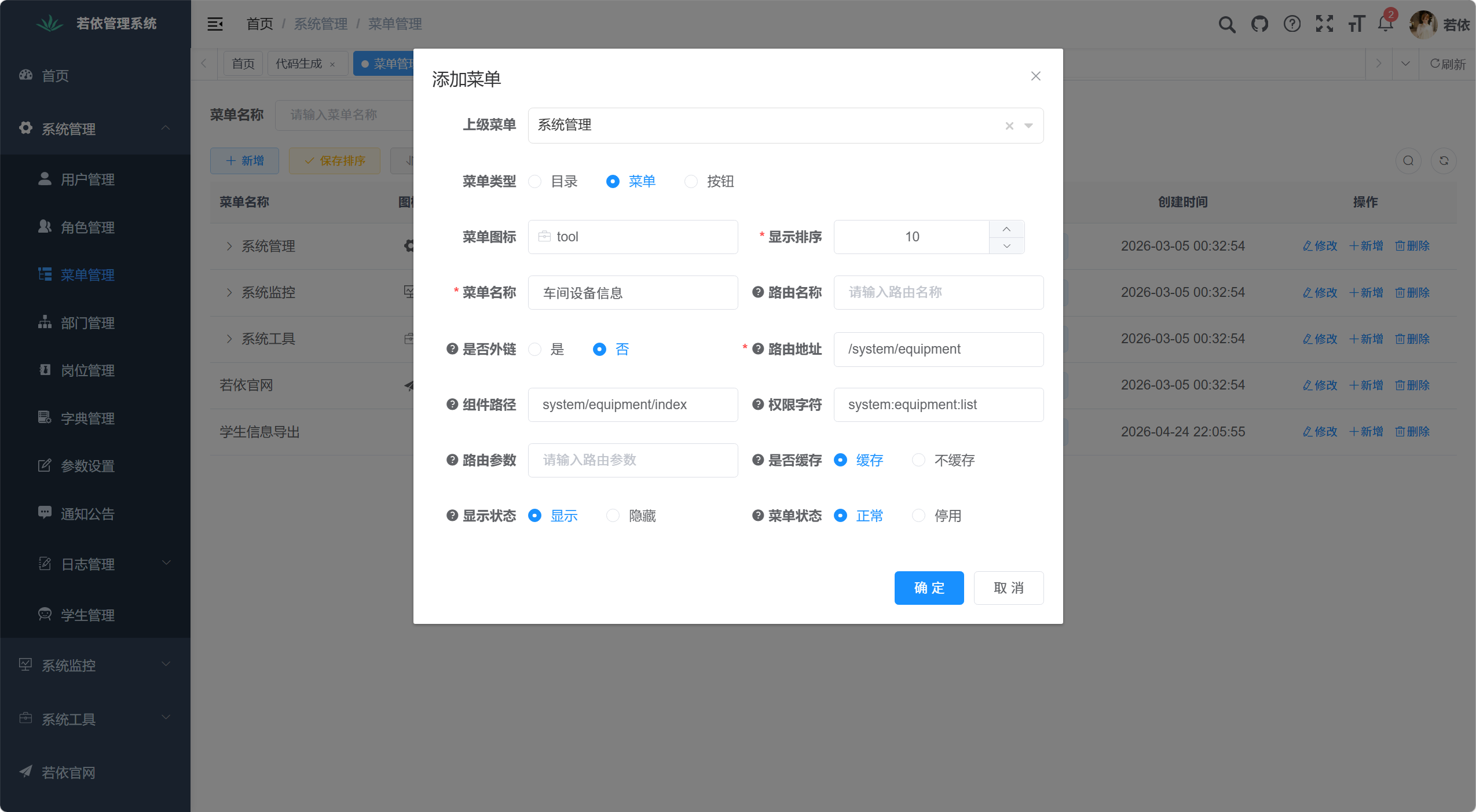The height and width of the screenshot is (812, 1476).
Task: Click the 权限字符 help question icon
Action: [758, 405]
